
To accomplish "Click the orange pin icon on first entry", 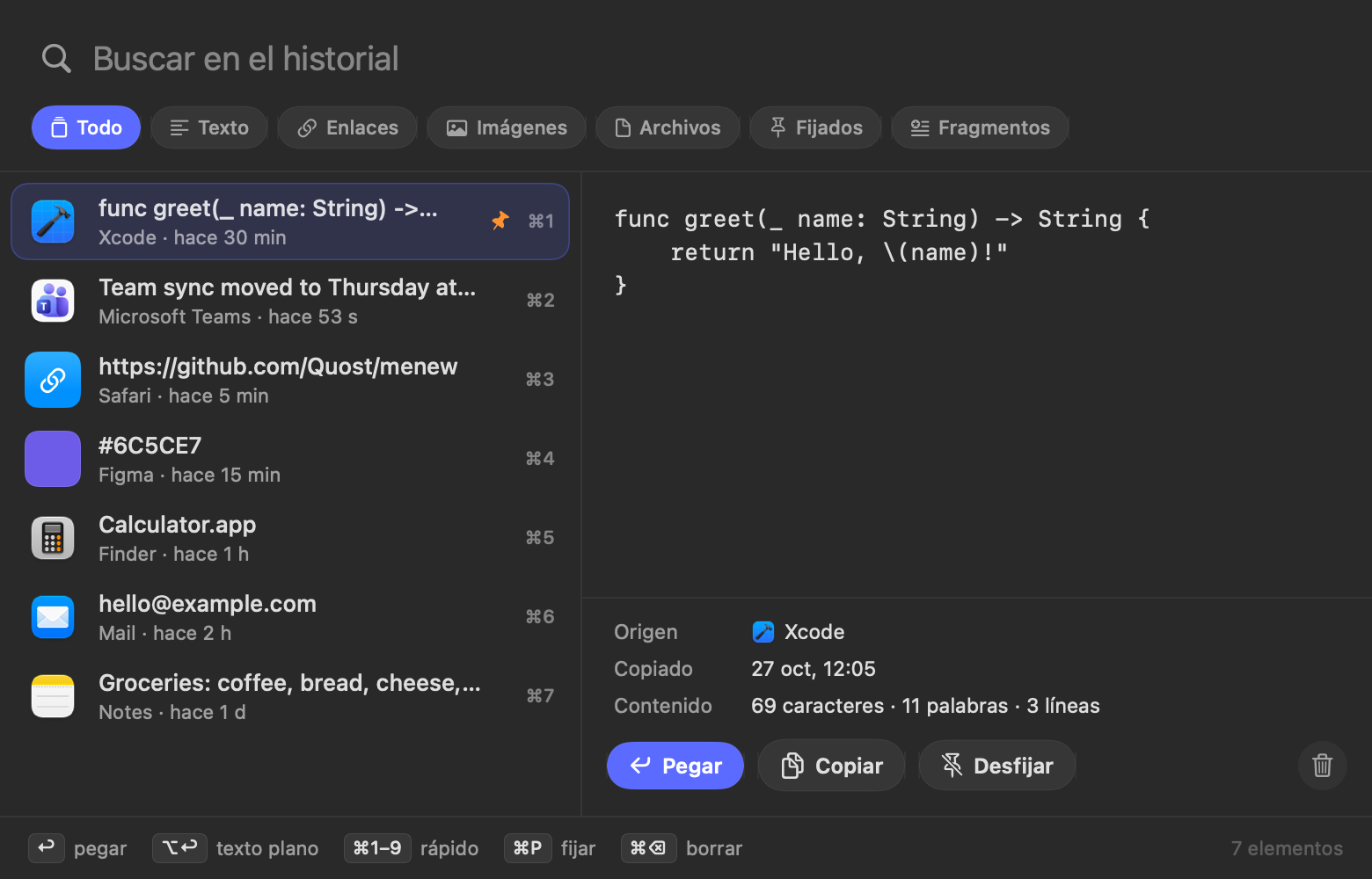I will pyautogui.click(x=500, y=221).
